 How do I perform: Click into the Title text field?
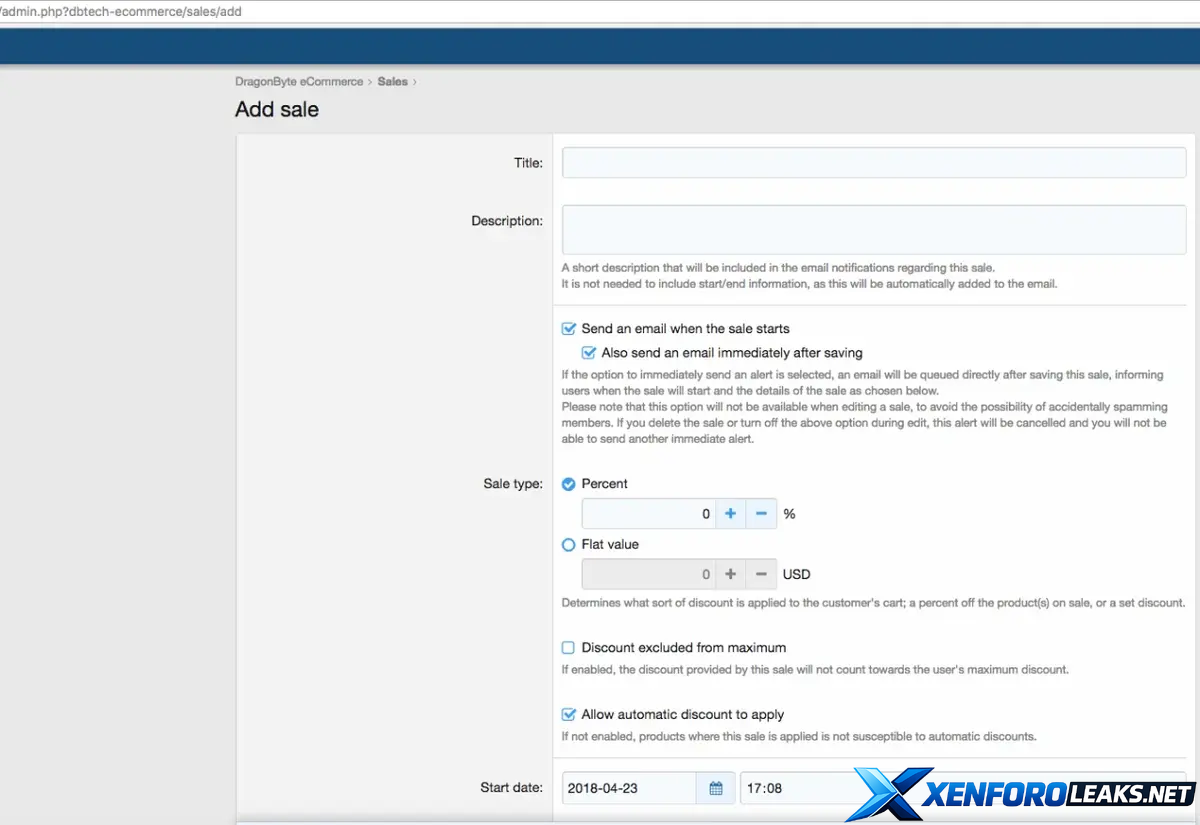(873, 163)
